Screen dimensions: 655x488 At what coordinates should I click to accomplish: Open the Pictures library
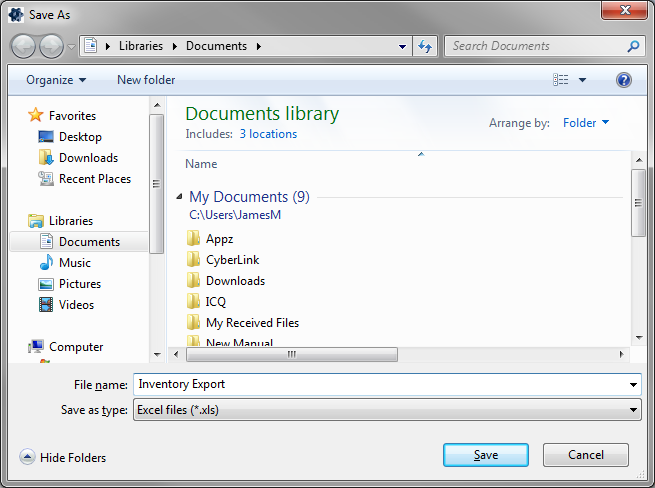click(x=78, y=284)
